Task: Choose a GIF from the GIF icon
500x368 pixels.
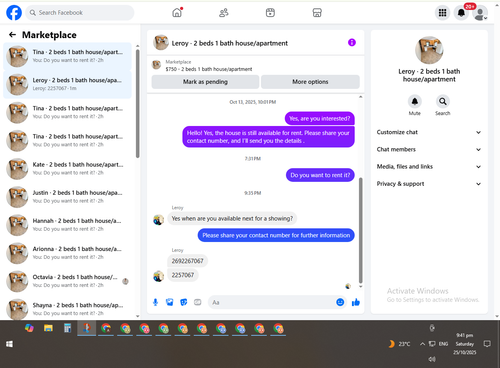Action: pyautogui.click(x=198, y=302)
